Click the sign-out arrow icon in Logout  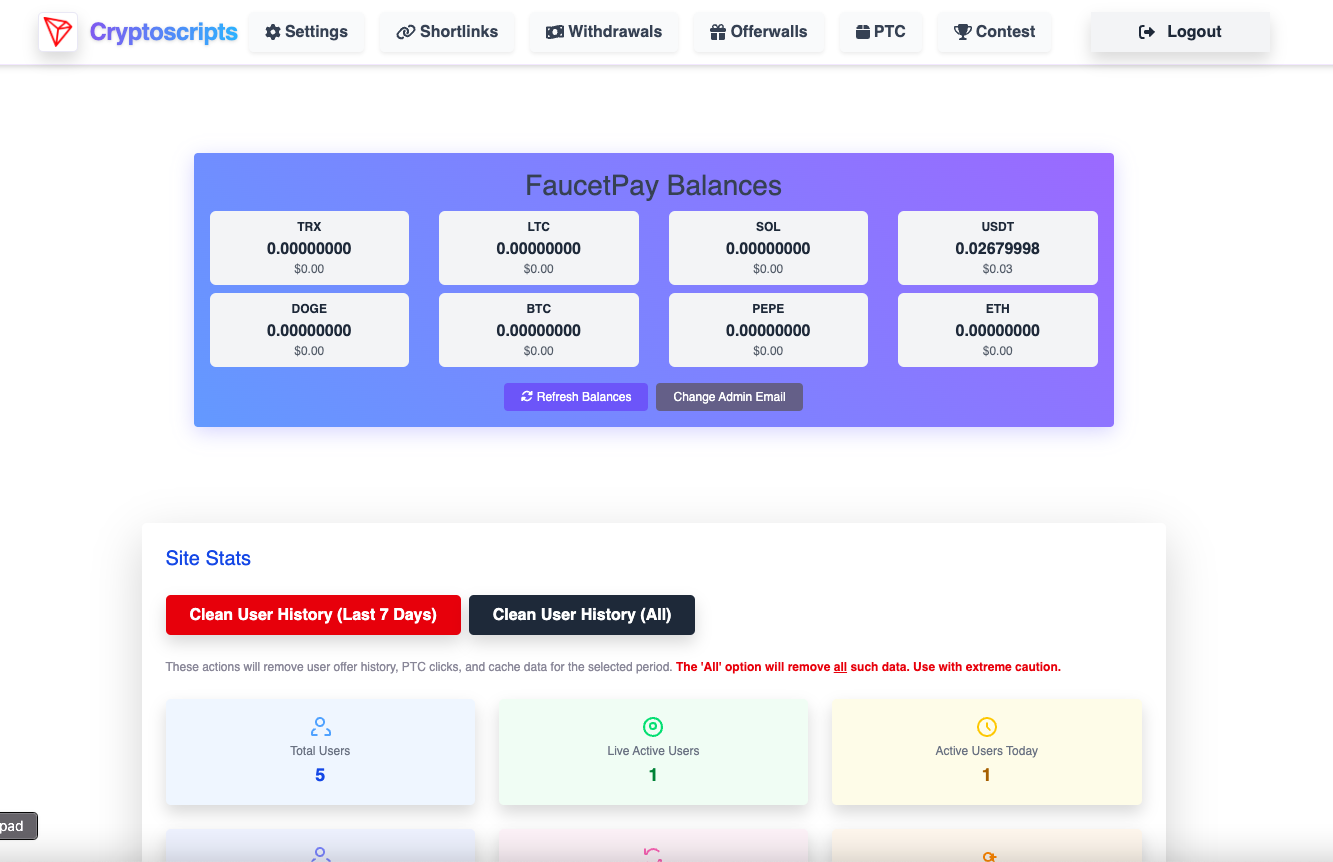tap(1147, 32)
